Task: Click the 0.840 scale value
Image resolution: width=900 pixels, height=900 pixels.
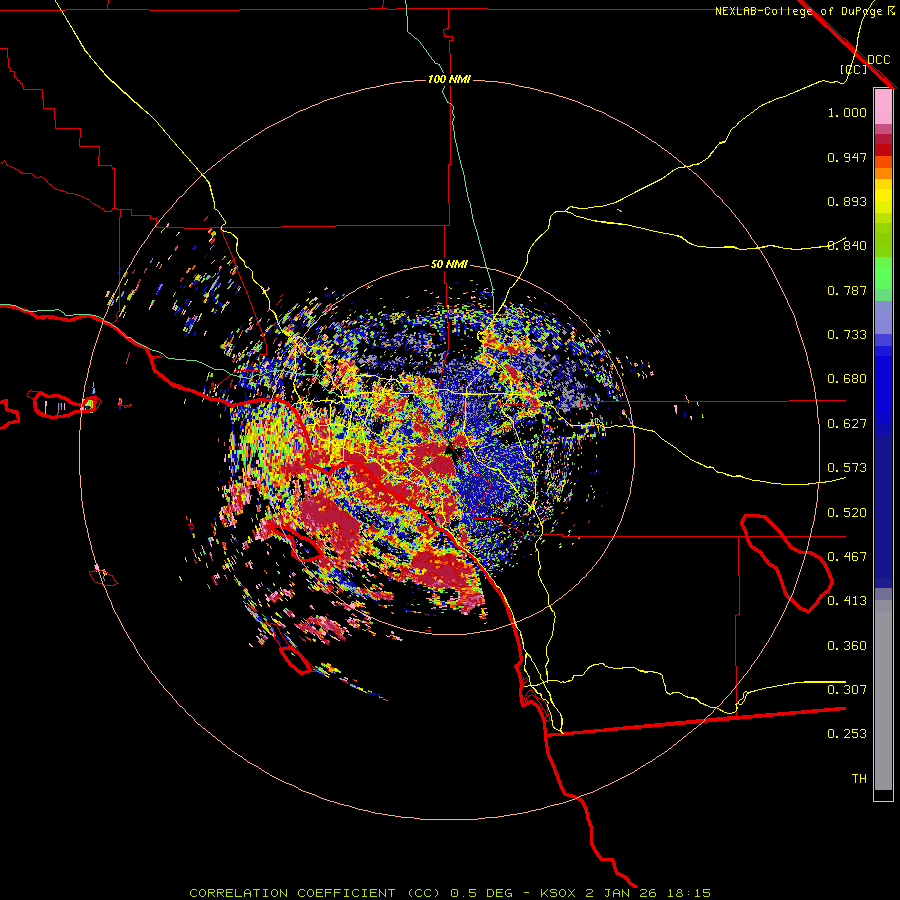Action: [x=847, y=246]
